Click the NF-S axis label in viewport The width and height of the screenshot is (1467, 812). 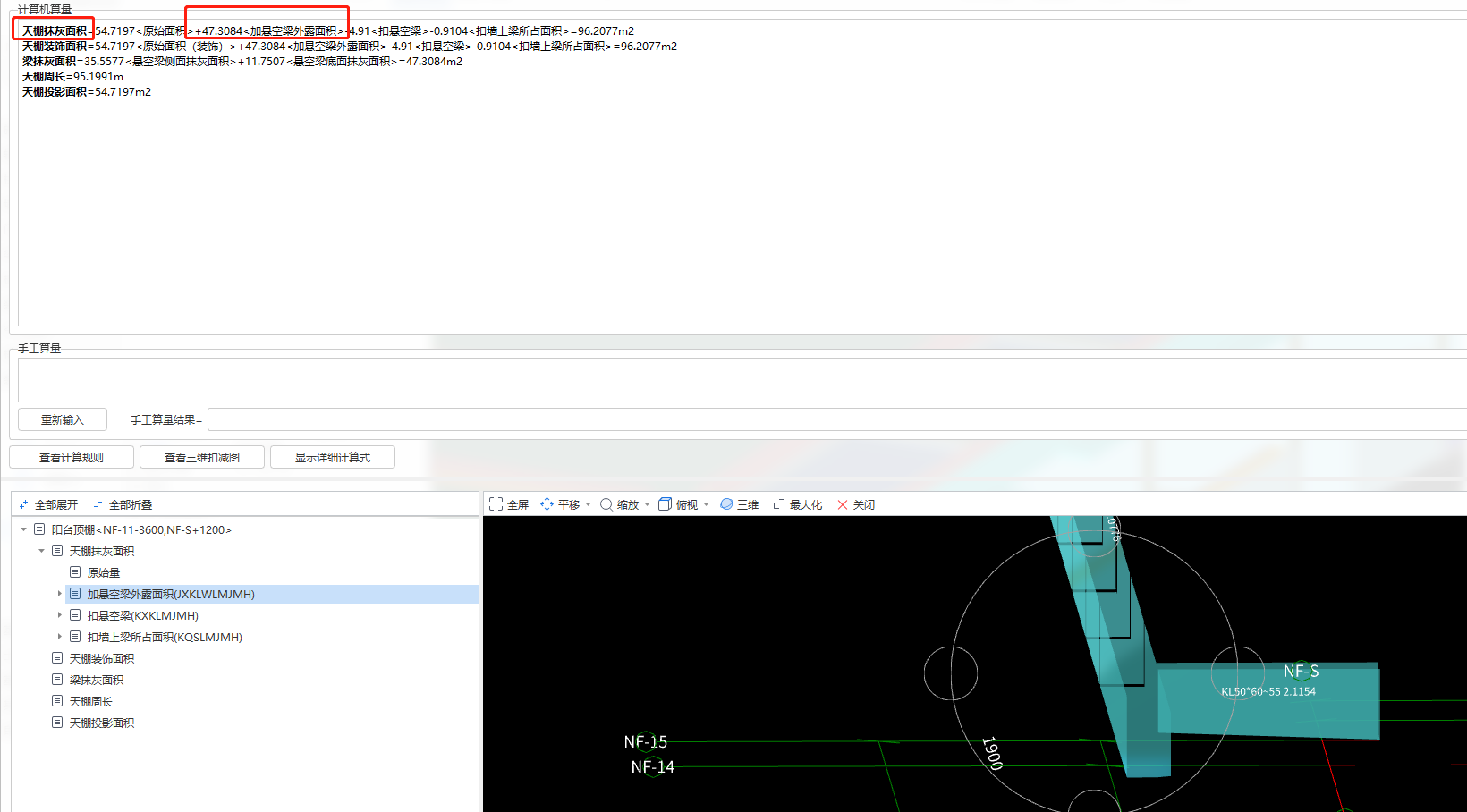(1302, 671)
